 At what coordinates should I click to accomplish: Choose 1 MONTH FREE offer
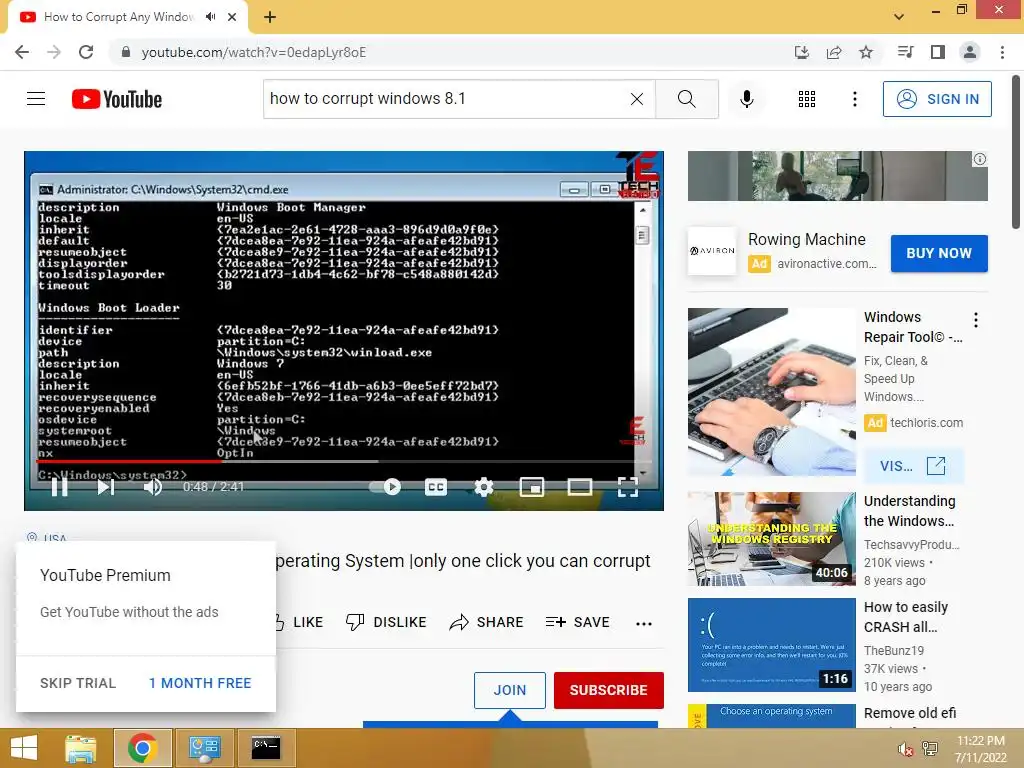[200, 683]
